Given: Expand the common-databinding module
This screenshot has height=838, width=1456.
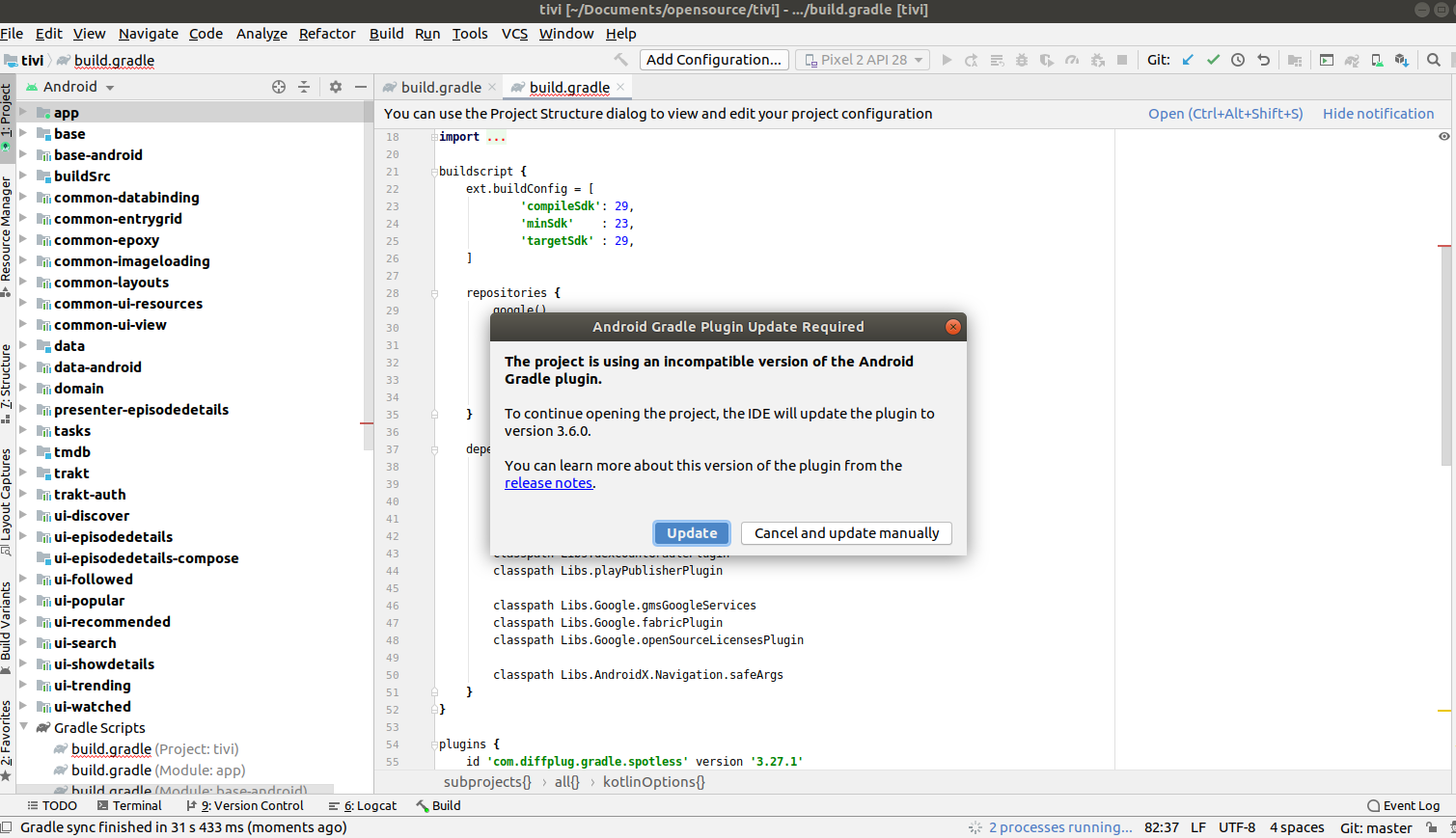Looking at the screenshot, I should (x=23, y=197).
